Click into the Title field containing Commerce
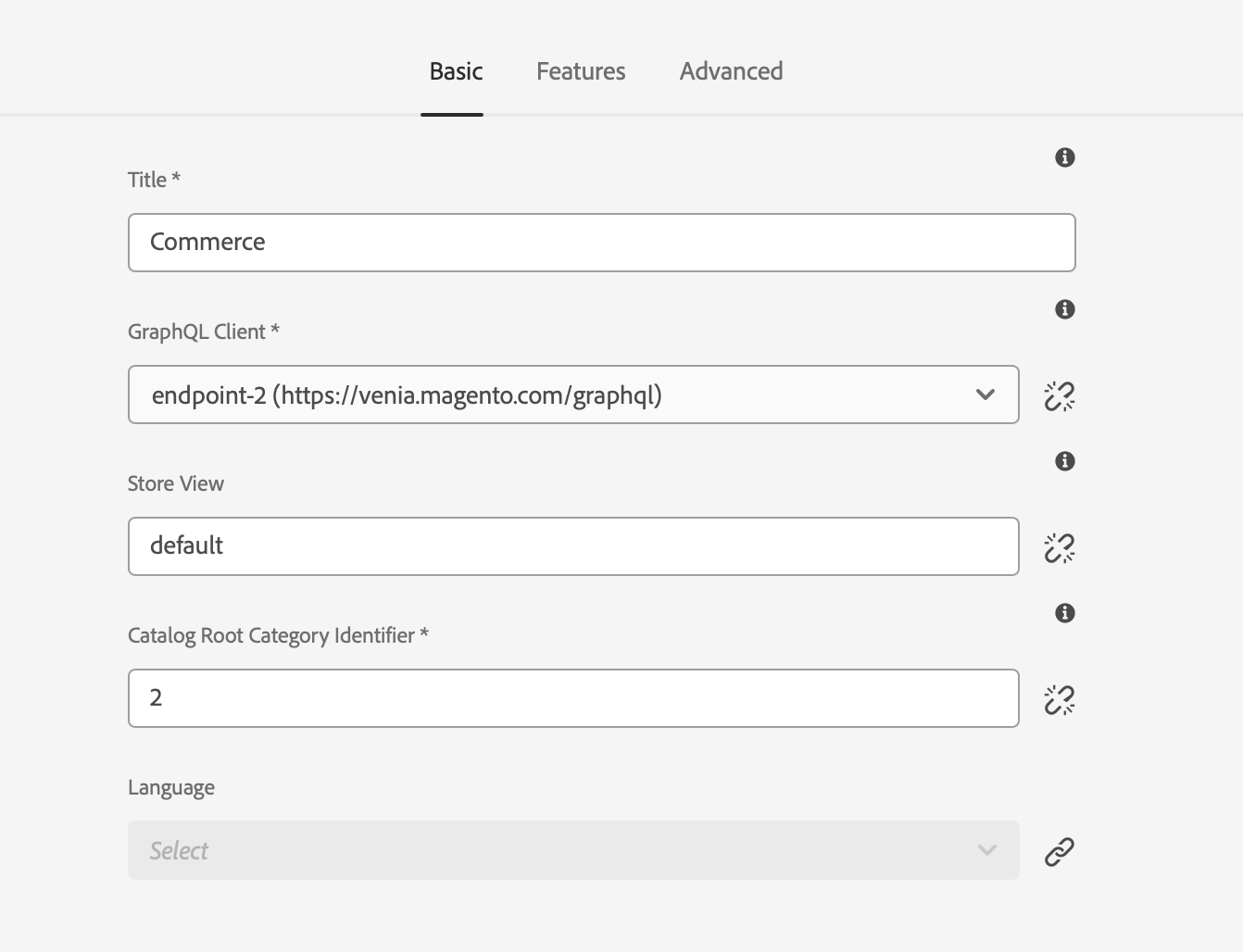1243x952 pixels. point(601,243)
